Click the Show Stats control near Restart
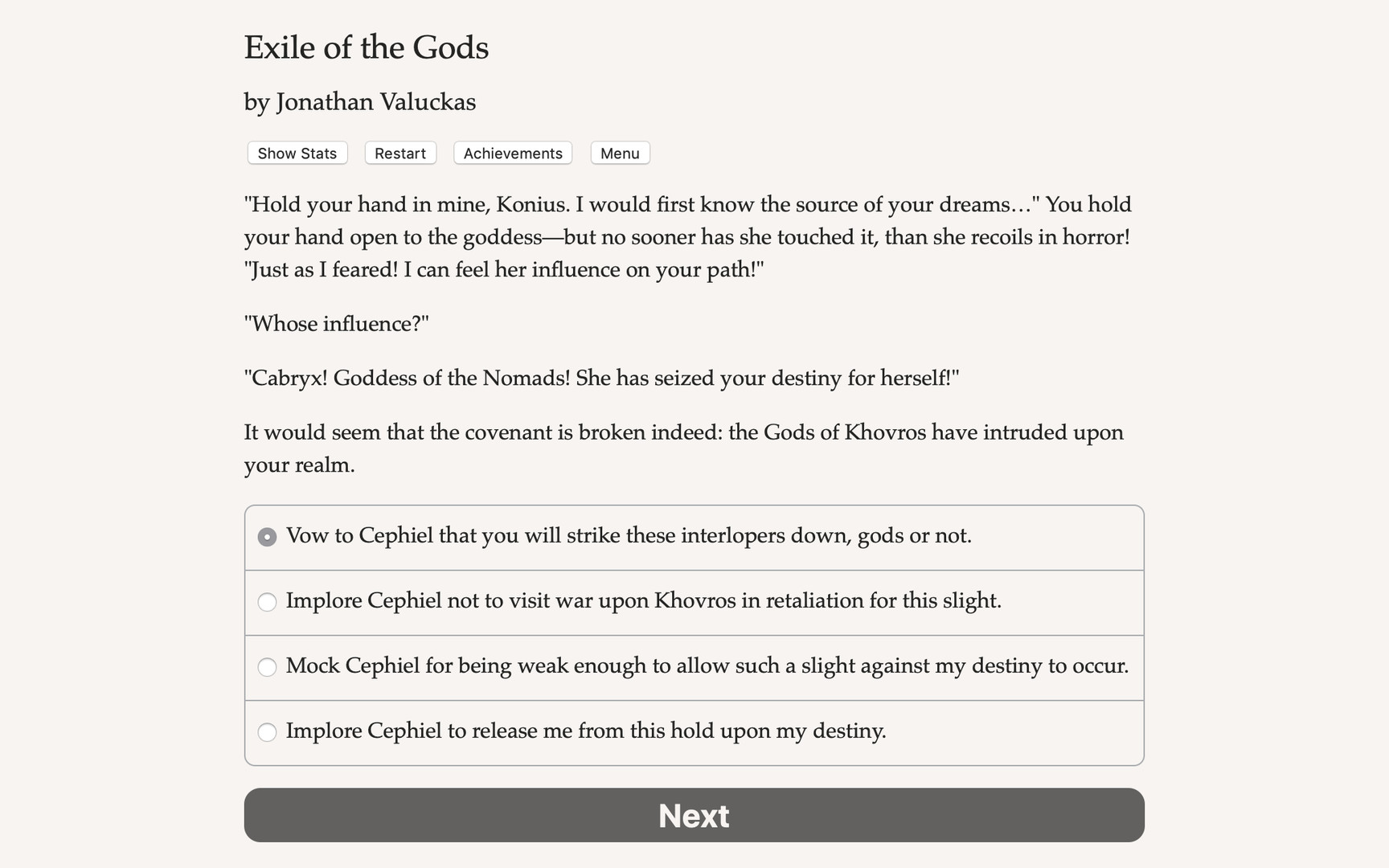Screen dimensions: 1389x868 coord(296,153)
